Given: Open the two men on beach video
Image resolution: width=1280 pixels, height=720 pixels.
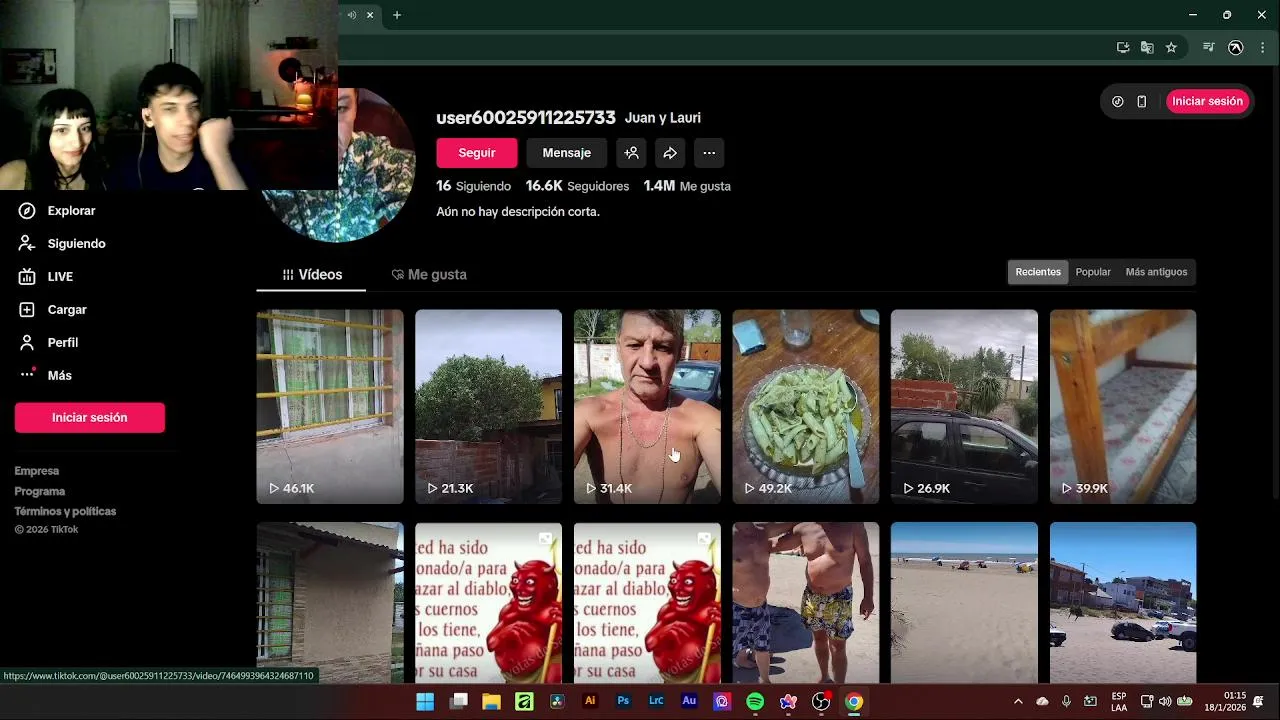Looking at the screenshot, I should (x=806, y=602).
